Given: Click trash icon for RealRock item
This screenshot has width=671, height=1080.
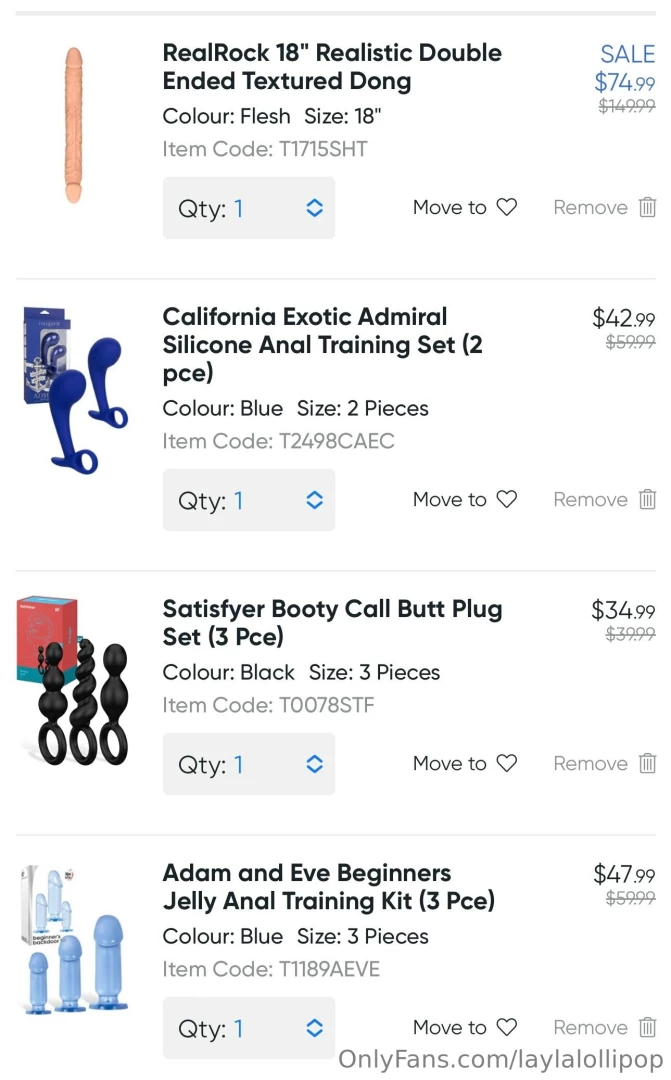Looking at the screenshot, I should (647, 208).
